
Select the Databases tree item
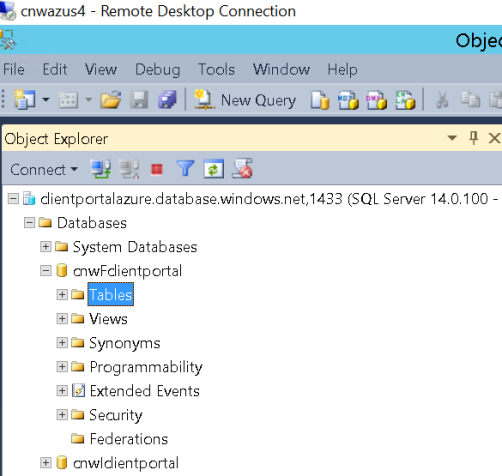[x=92, y=223]
